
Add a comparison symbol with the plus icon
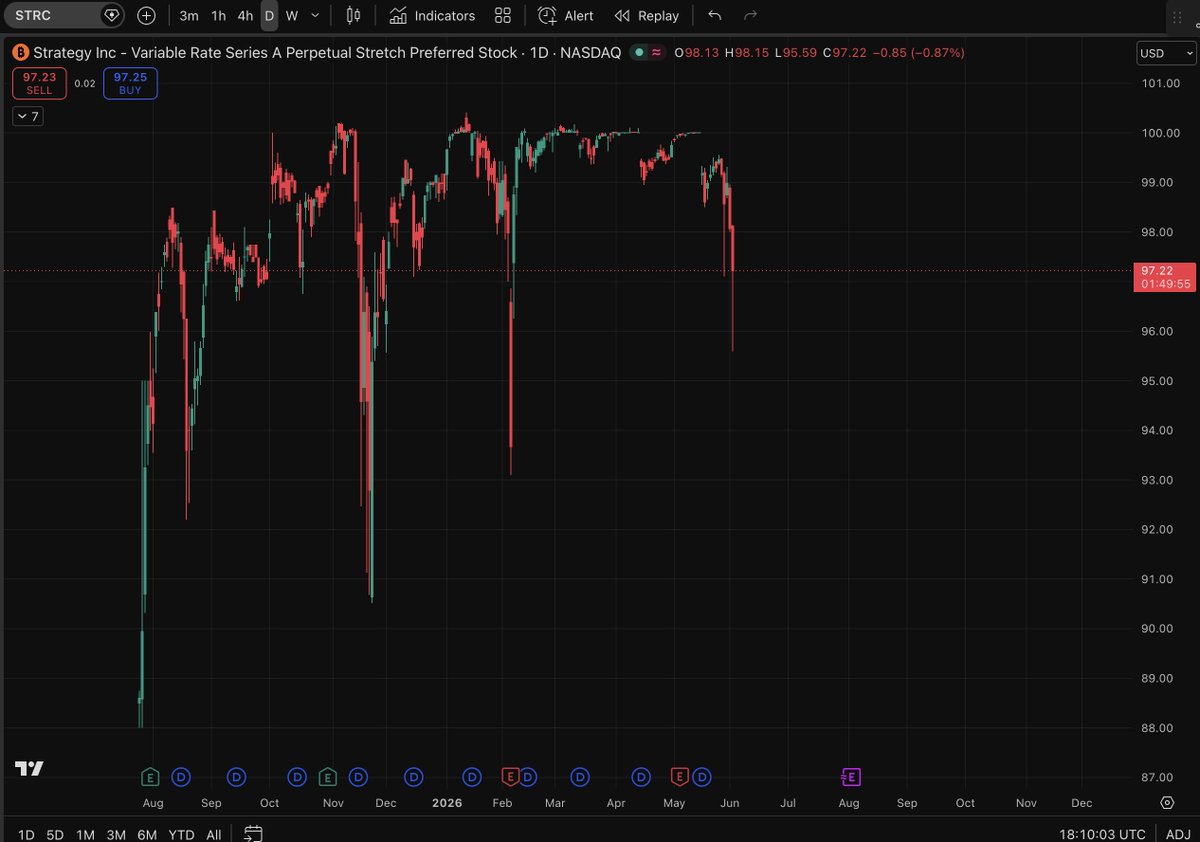(x=146, y=15)
